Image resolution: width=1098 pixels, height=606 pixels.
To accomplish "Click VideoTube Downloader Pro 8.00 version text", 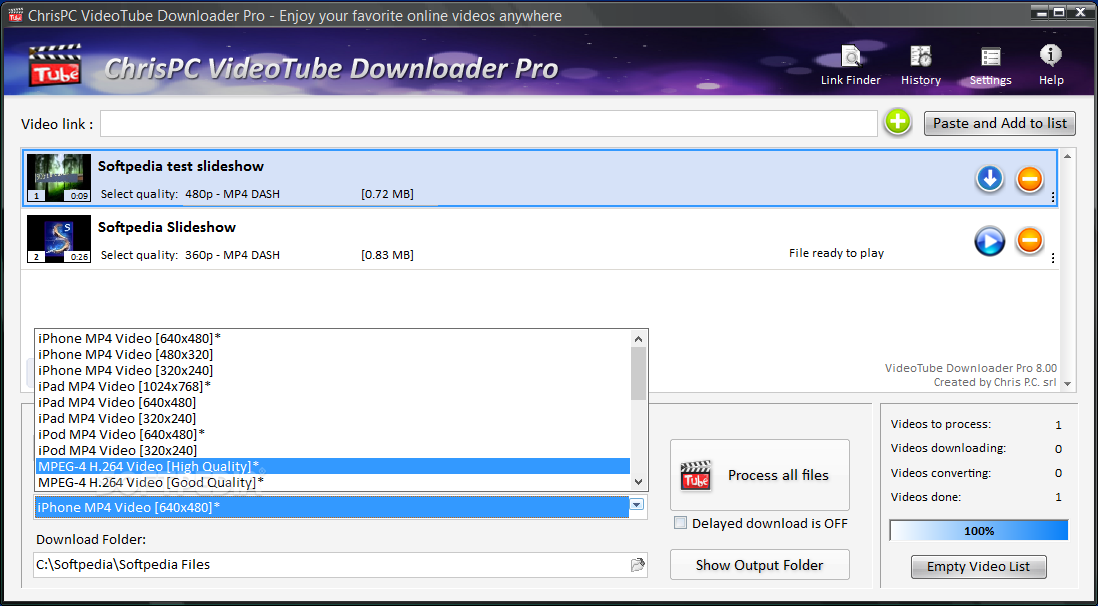I will [x=971, y=368].
